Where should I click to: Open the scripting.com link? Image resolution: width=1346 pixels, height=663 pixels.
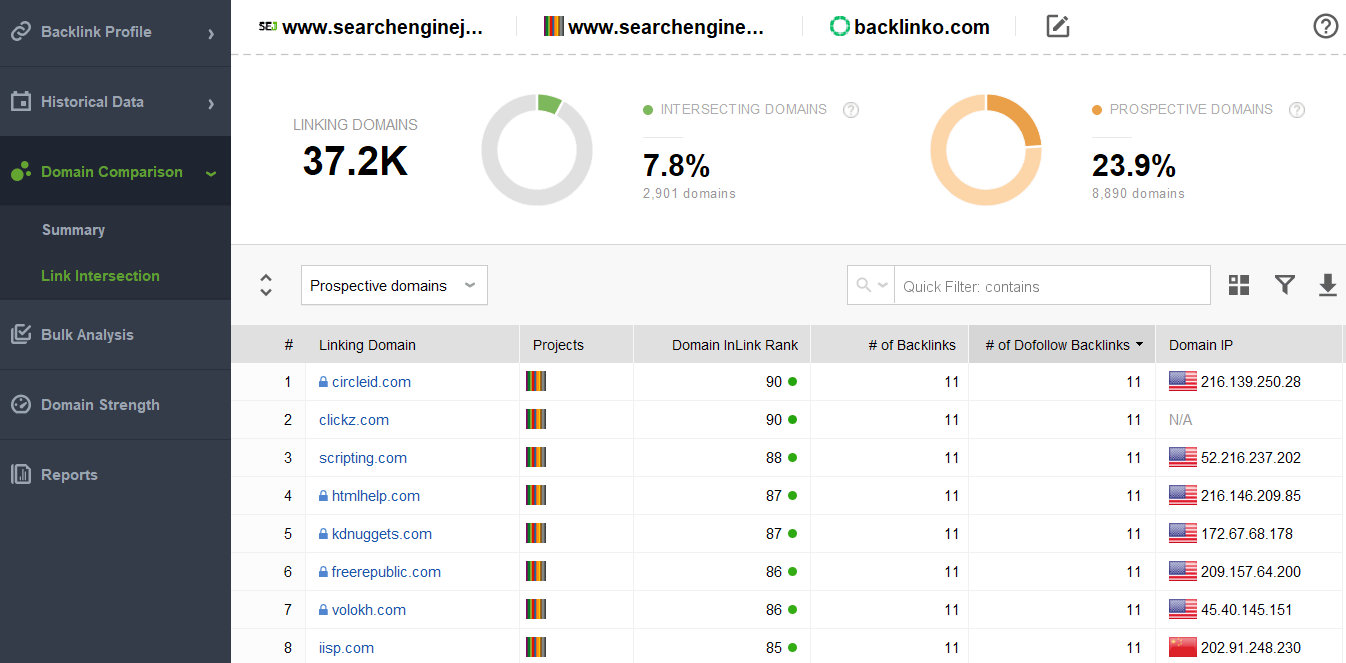tap(363, 458)
